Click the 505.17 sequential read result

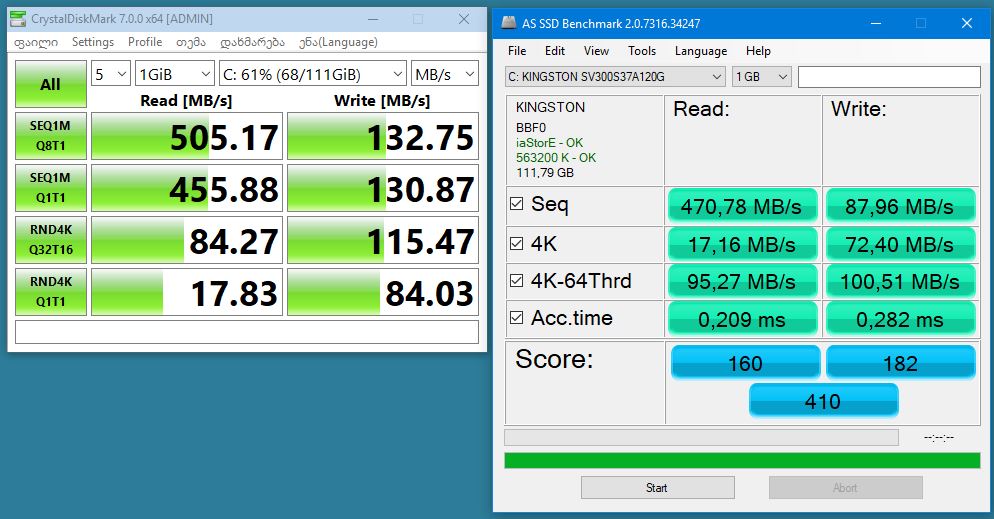[x=187, y=136]
